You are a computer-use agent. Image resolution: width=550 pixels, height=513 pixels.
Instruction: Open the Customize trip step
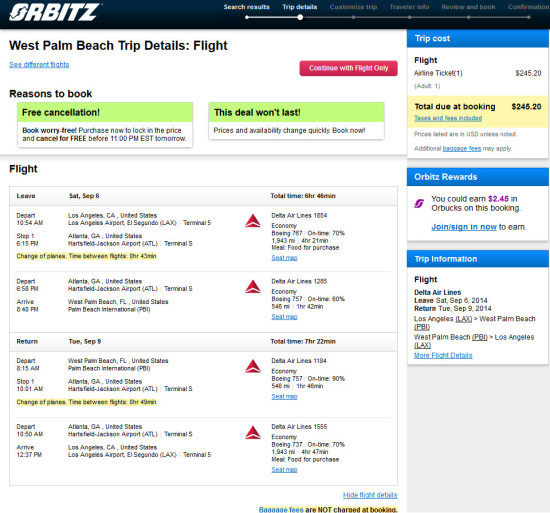(x=353, y=7)
